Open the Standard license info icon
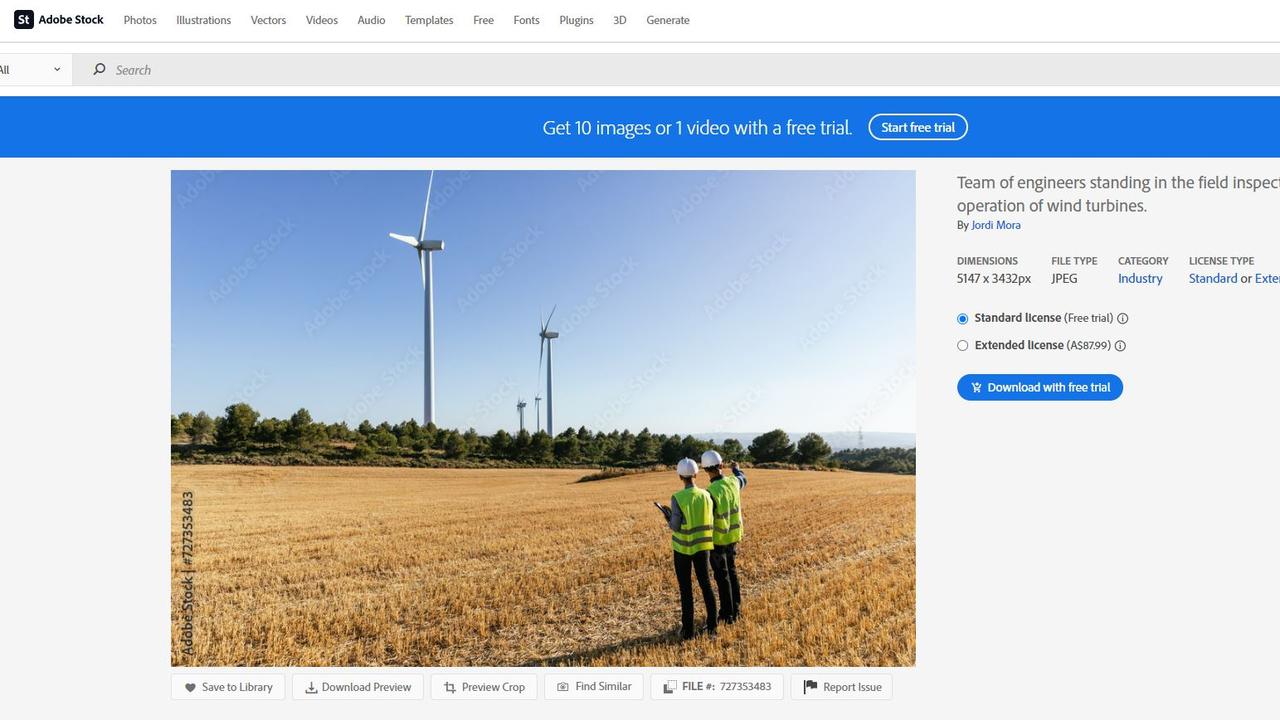The height and width of the screenshot is (720, 1280). click(1123, 319)
